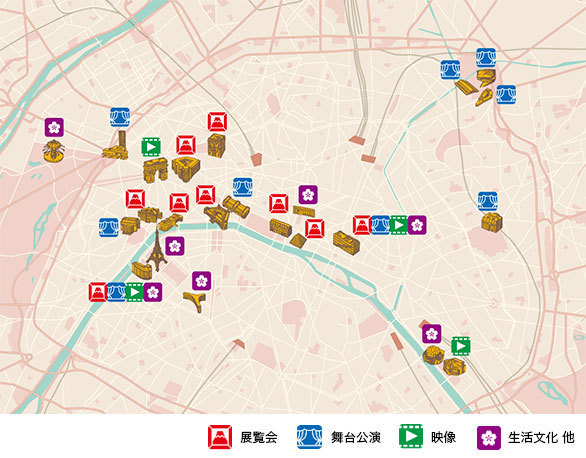Select the 展覧会 legend icon
This screenshot has height=458, width=586.
pyautogui.click(x=220, y=437)
